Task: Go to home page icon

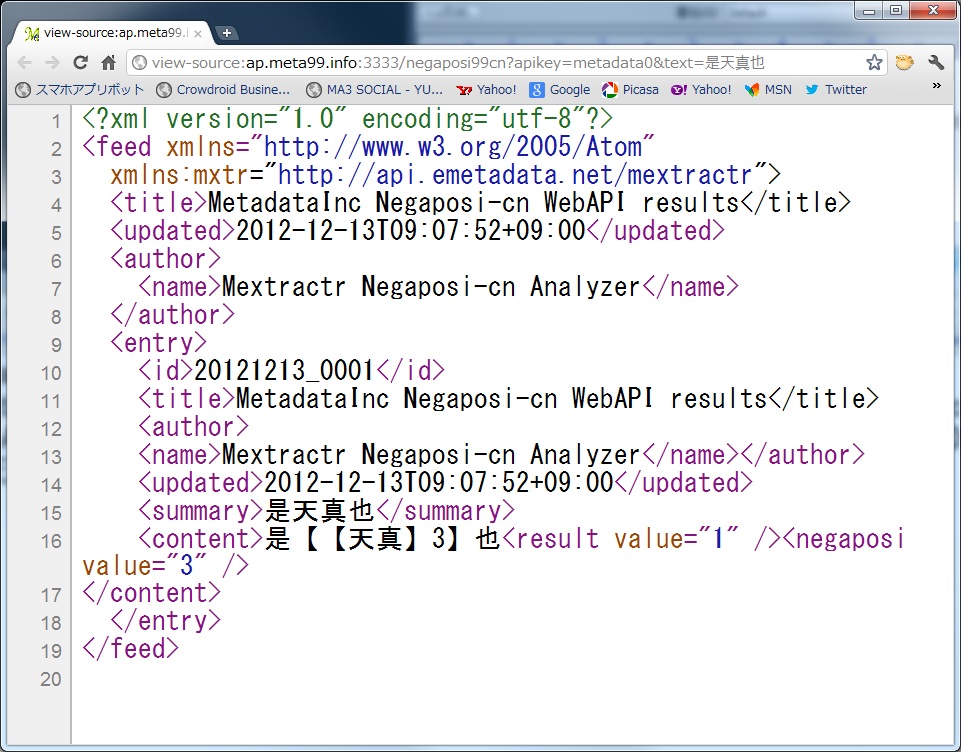Action: (x=108, y=63)
